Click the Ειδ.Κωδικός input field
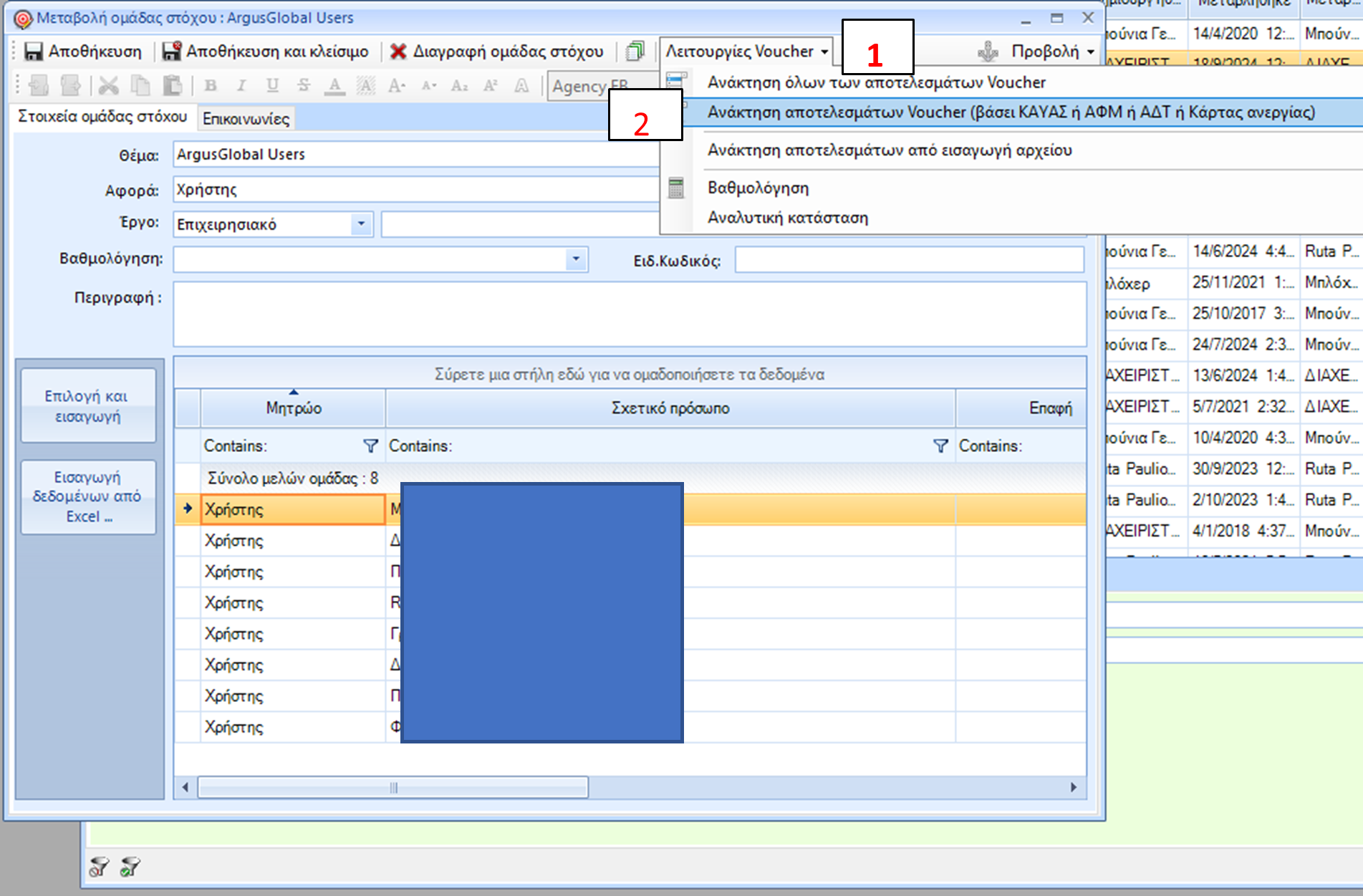 click(909, 259)
